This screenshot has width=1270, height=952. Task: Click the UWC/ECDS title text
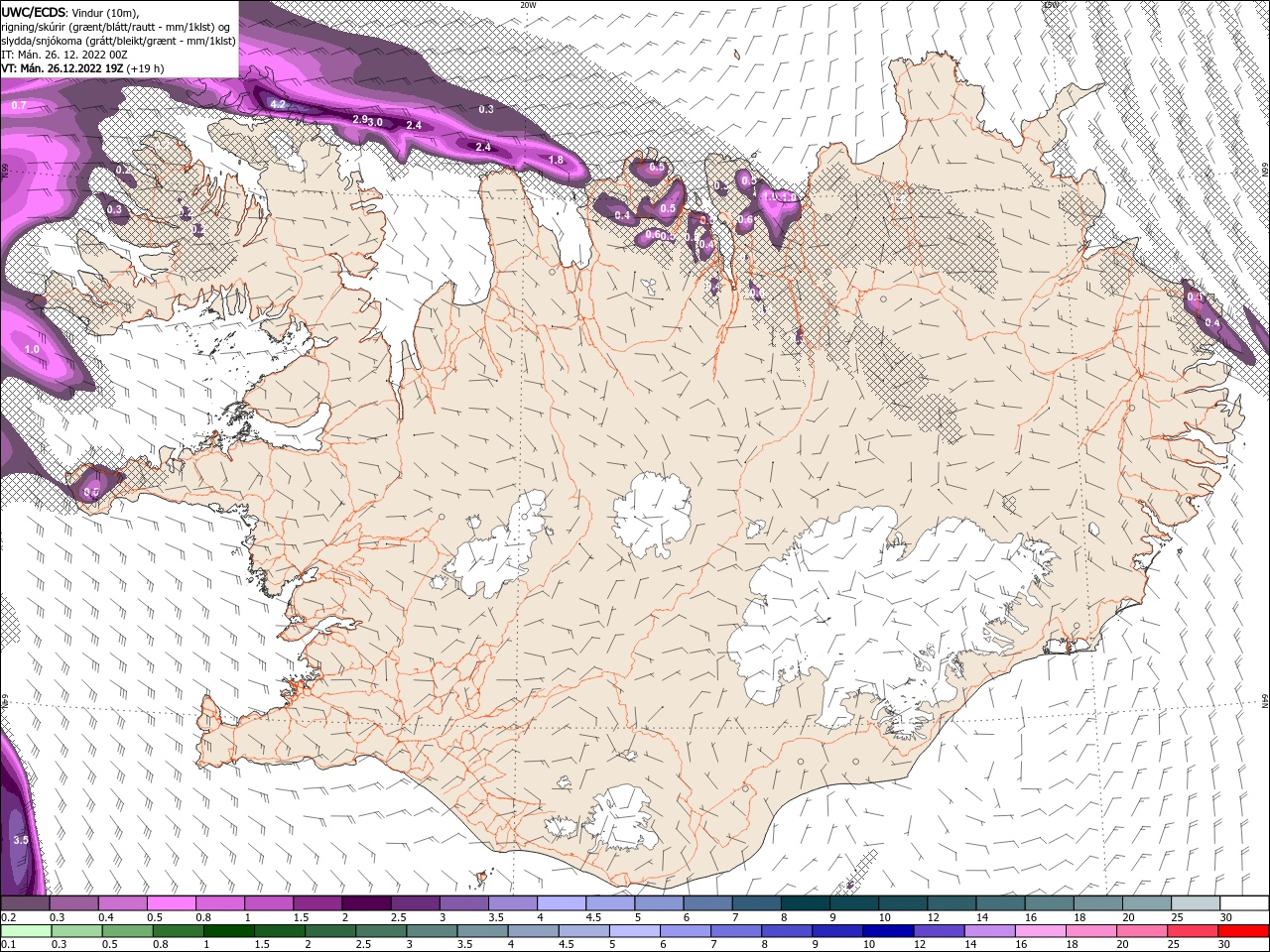click(x=34, y=11)
